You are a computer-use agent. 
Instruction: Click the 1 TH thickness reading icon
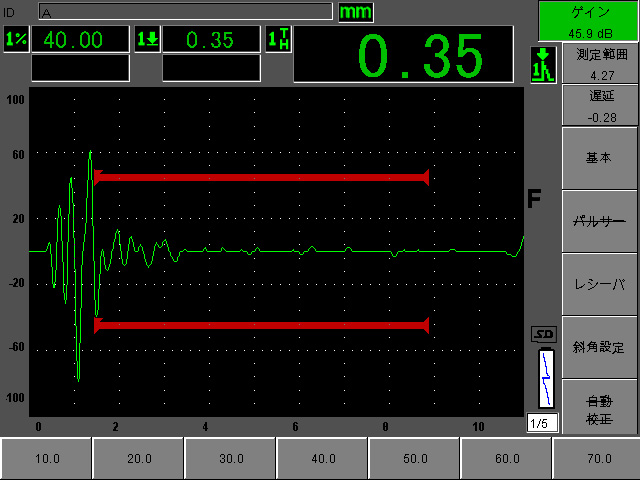(278, 40)
